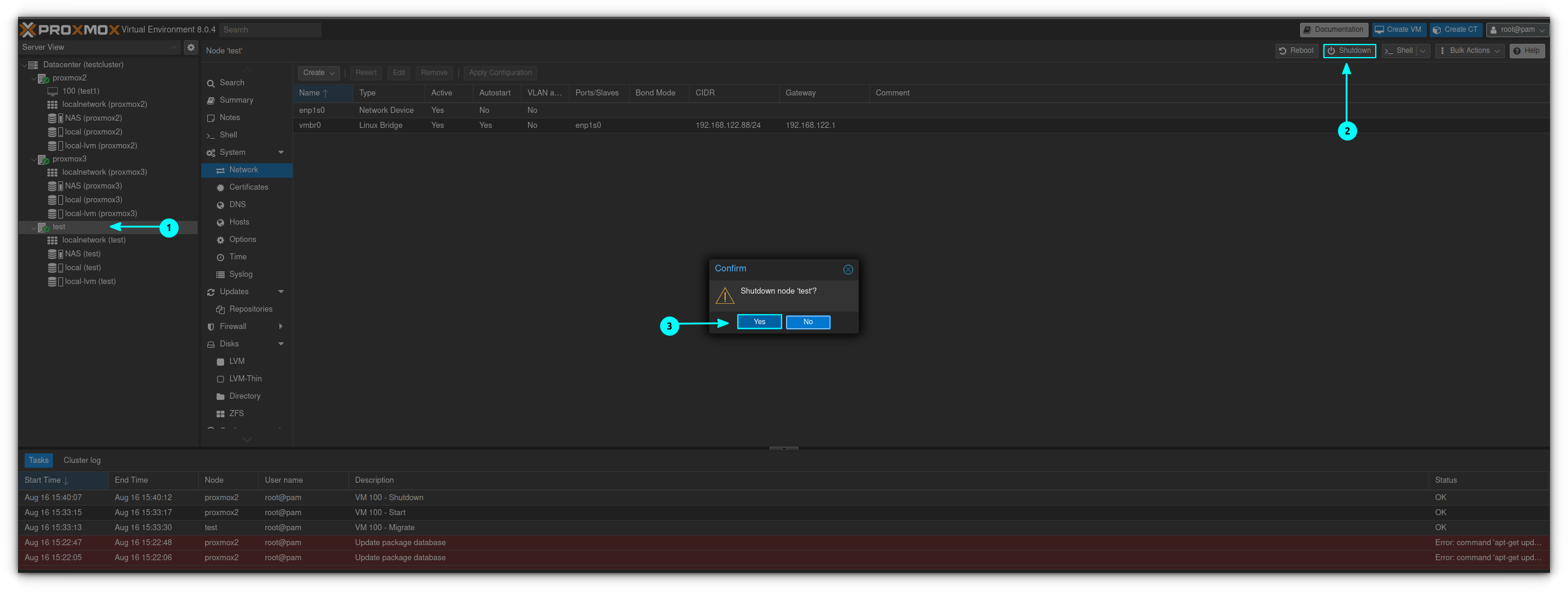
Task: Collapse the System menu group
Action: pyautogui.click(x=281, y=152)
